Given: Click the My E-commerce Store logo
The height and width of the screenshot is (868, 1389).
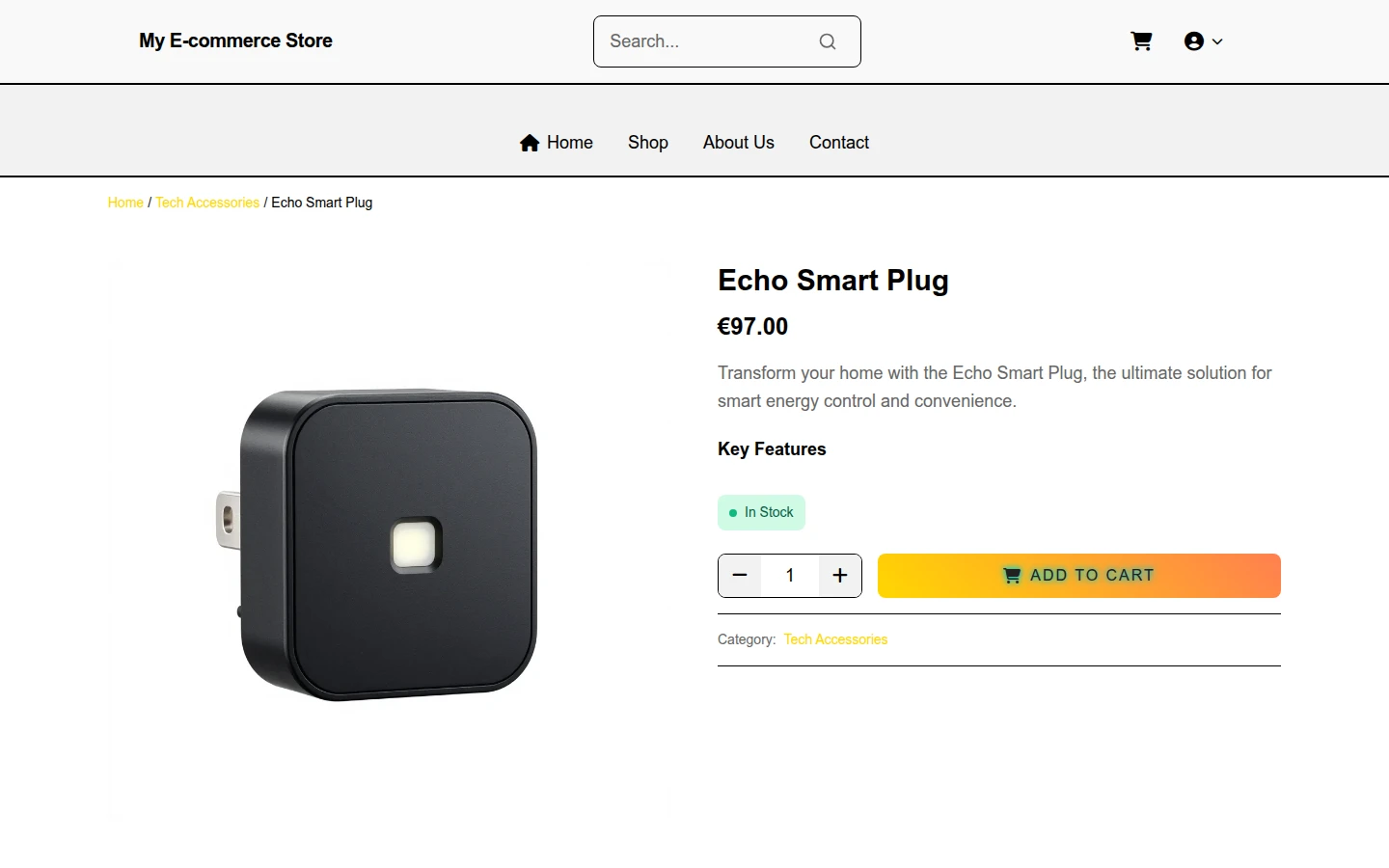Looking at the screenshot, I should 236,41.
